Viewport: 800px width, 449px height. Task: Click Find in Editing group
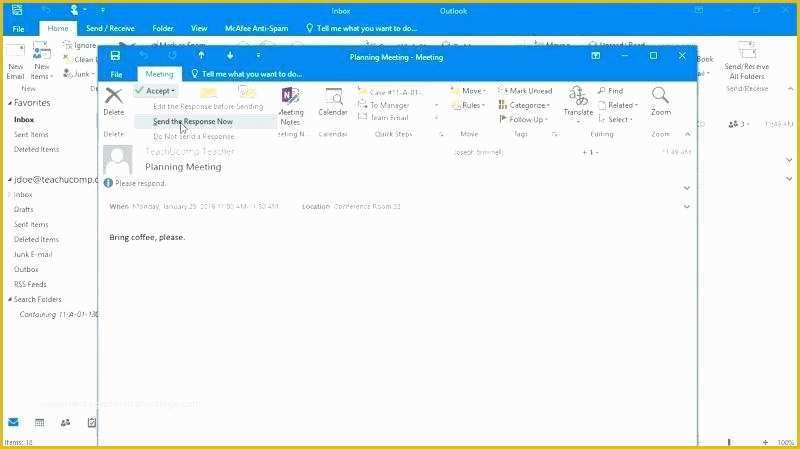click(611, 91)
